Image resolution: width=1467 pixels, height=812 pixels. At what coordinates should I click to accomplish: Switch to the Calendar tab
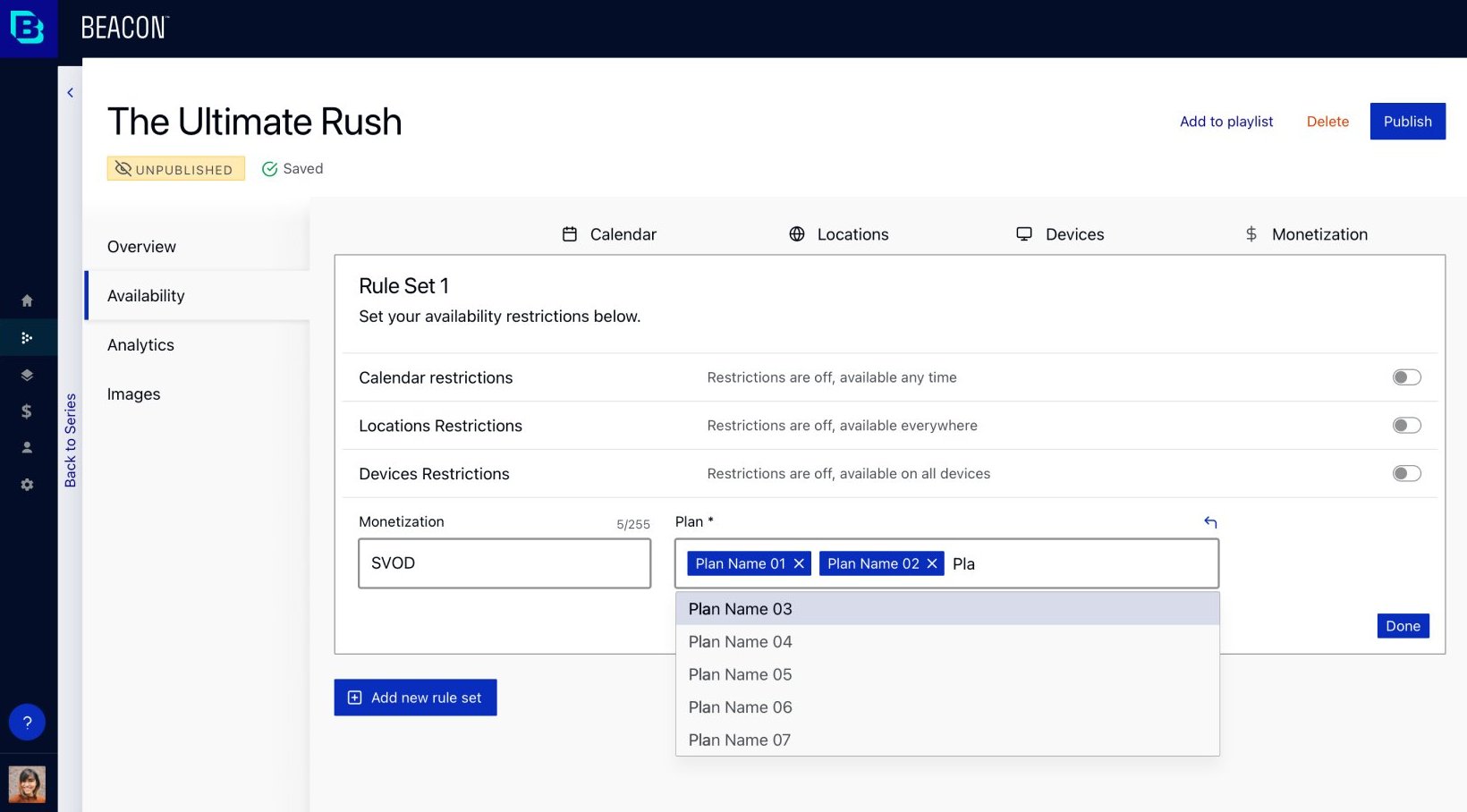(x=609, y=234)
